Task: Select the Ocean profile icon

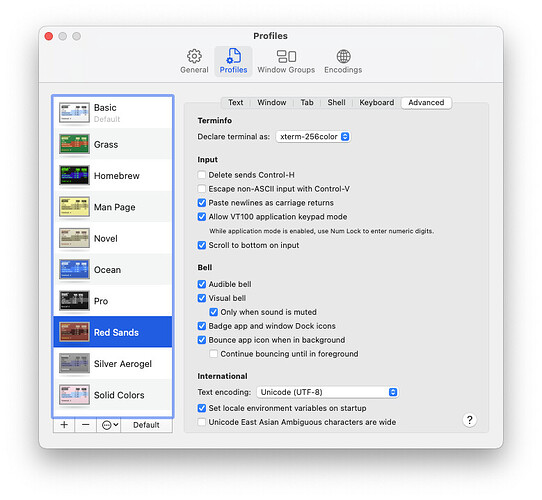Action: point(74,269)
